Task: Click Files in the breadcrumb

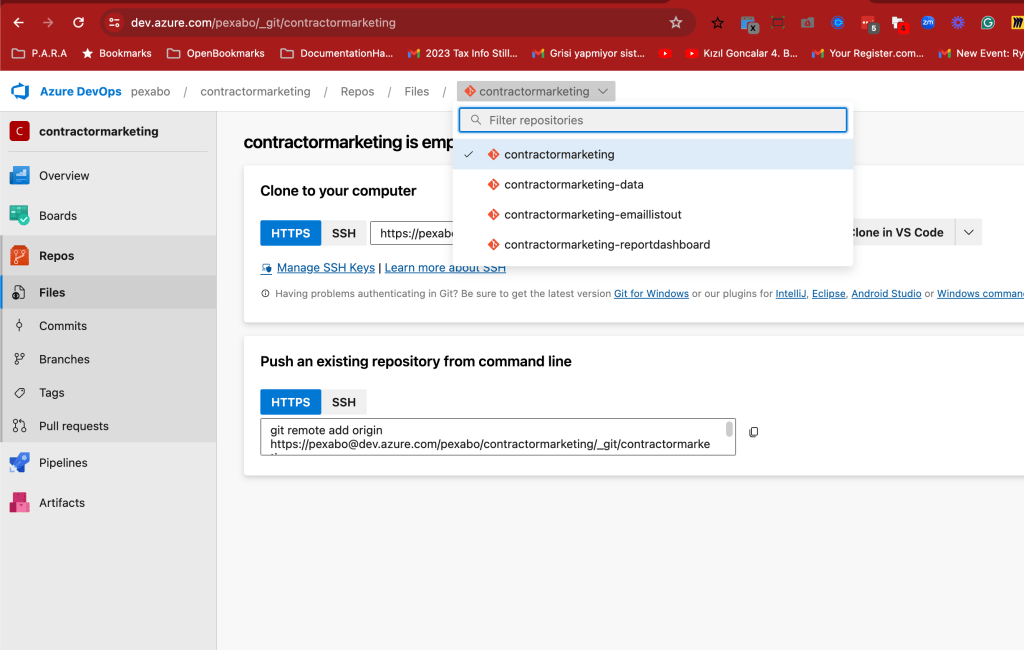Action: pos(417,91)
